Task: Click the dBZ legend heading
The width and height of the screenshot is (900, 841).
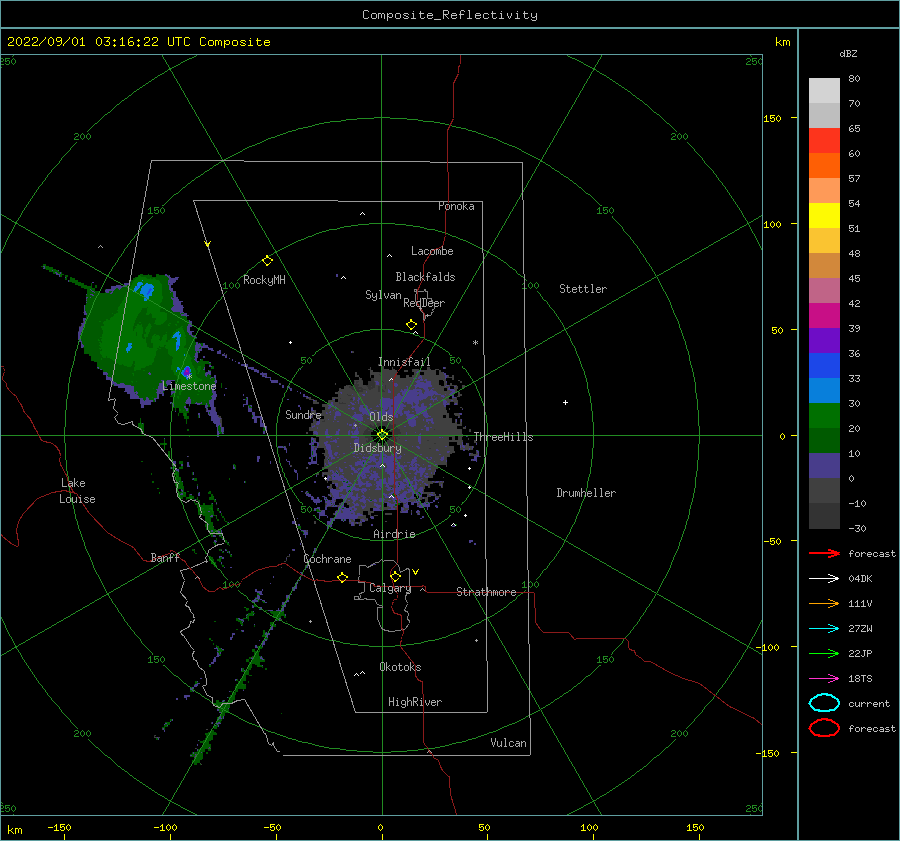Action: (848, 53)
